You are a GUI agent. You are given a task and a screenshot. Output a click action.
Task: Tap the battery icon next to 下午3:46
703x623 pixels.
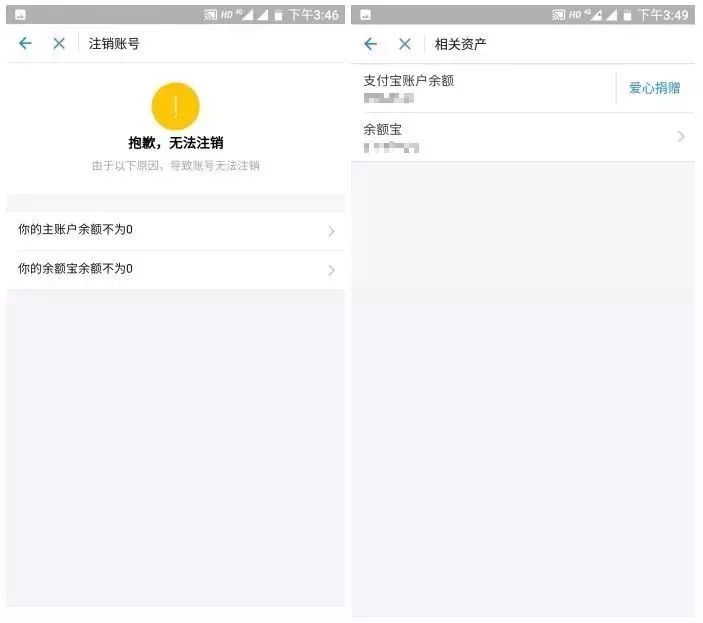(x=278, y=16)
